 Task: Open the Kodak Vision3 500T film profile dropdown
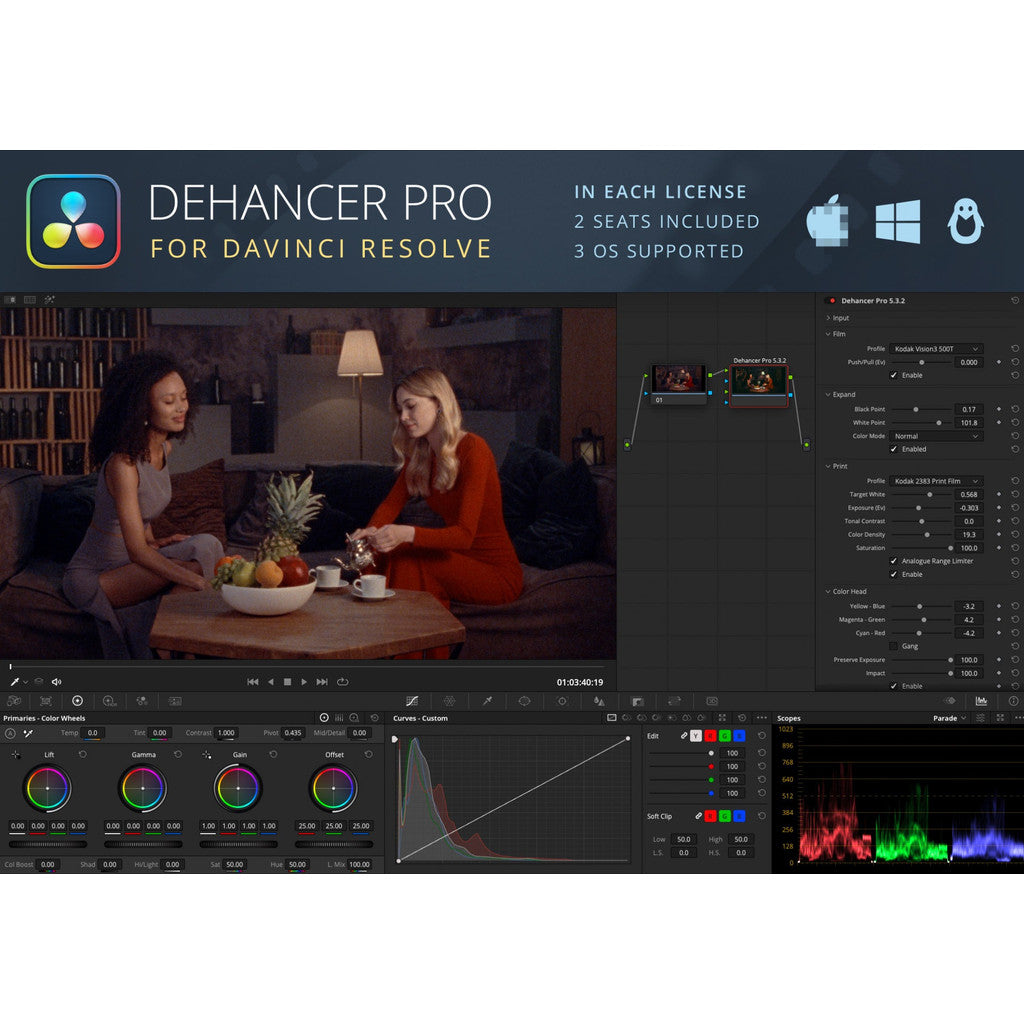pos(936,349)
